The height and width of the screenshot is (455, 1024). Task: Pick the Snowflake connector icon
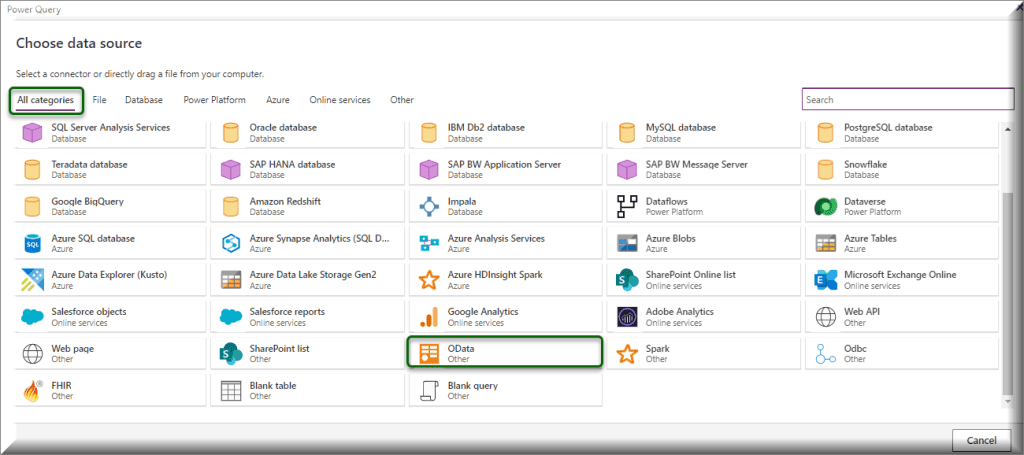click(x=825, y=170)
